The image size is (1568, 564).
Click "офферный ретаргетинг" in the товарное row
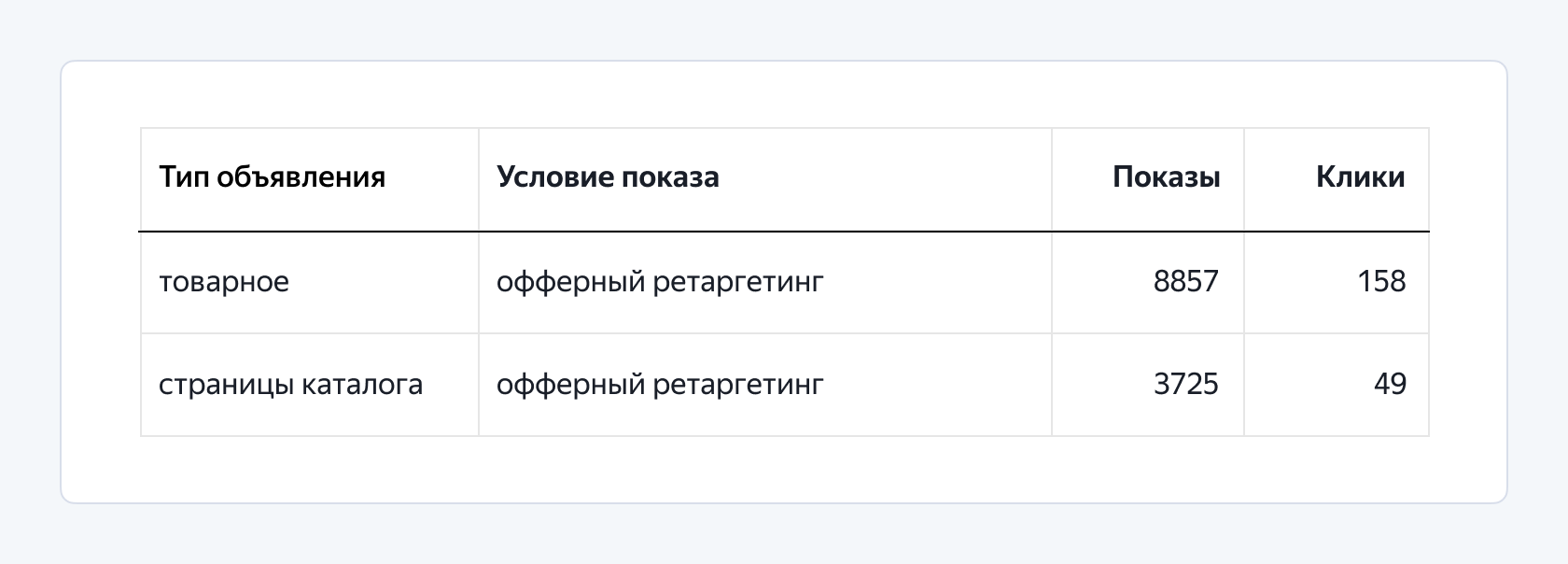[660, 282]
